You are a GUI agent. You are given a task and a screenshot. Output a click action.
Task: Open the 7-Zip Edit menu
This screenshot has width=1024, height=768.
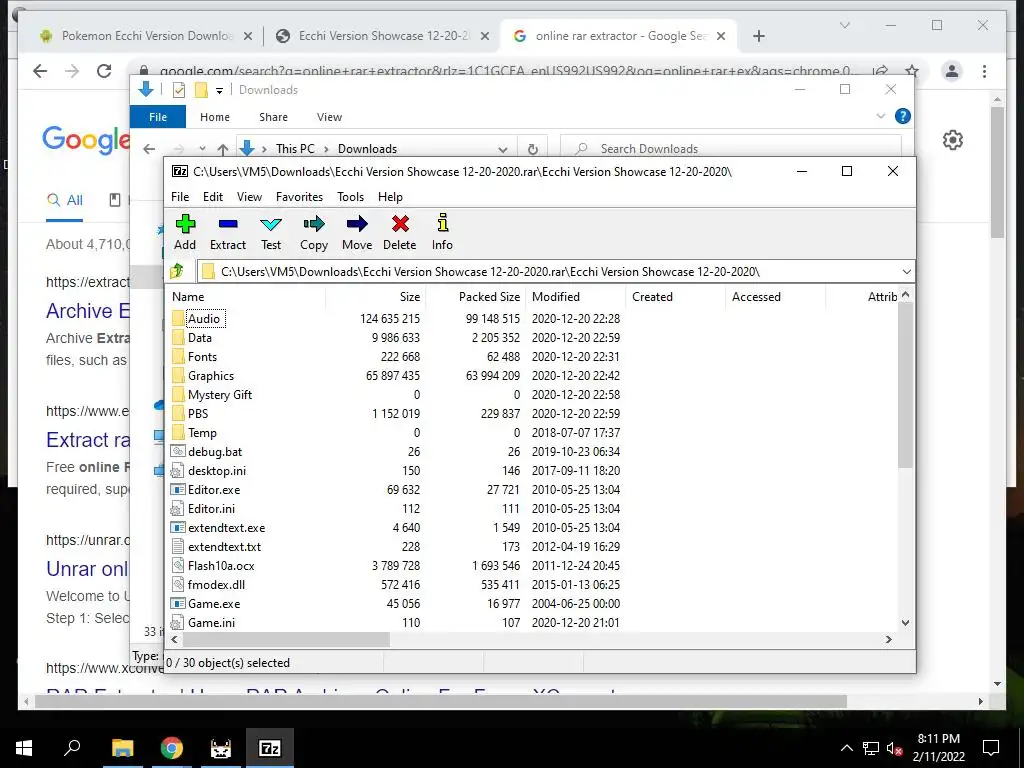[x=213, y=197]
